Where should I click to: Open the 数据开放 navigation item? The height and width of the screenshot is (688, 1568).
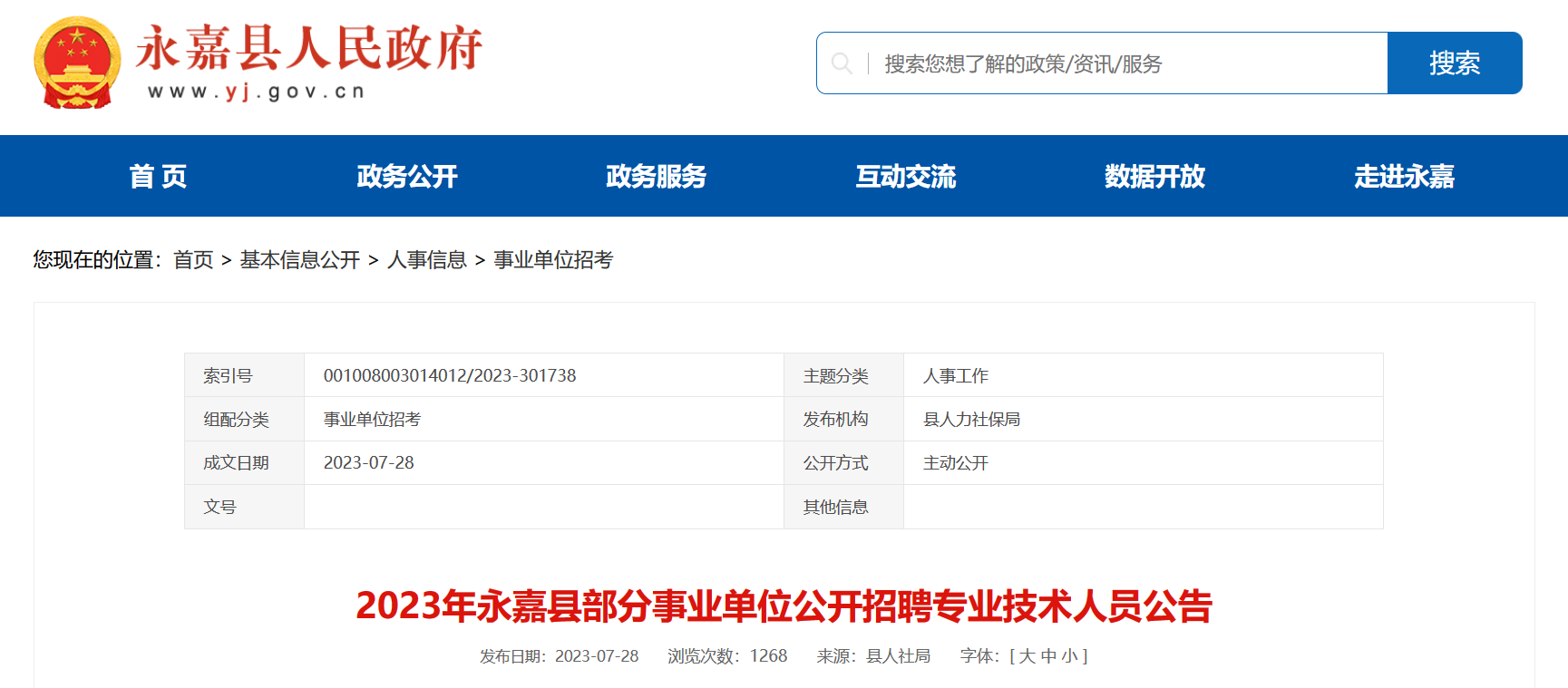[1154, 176]
